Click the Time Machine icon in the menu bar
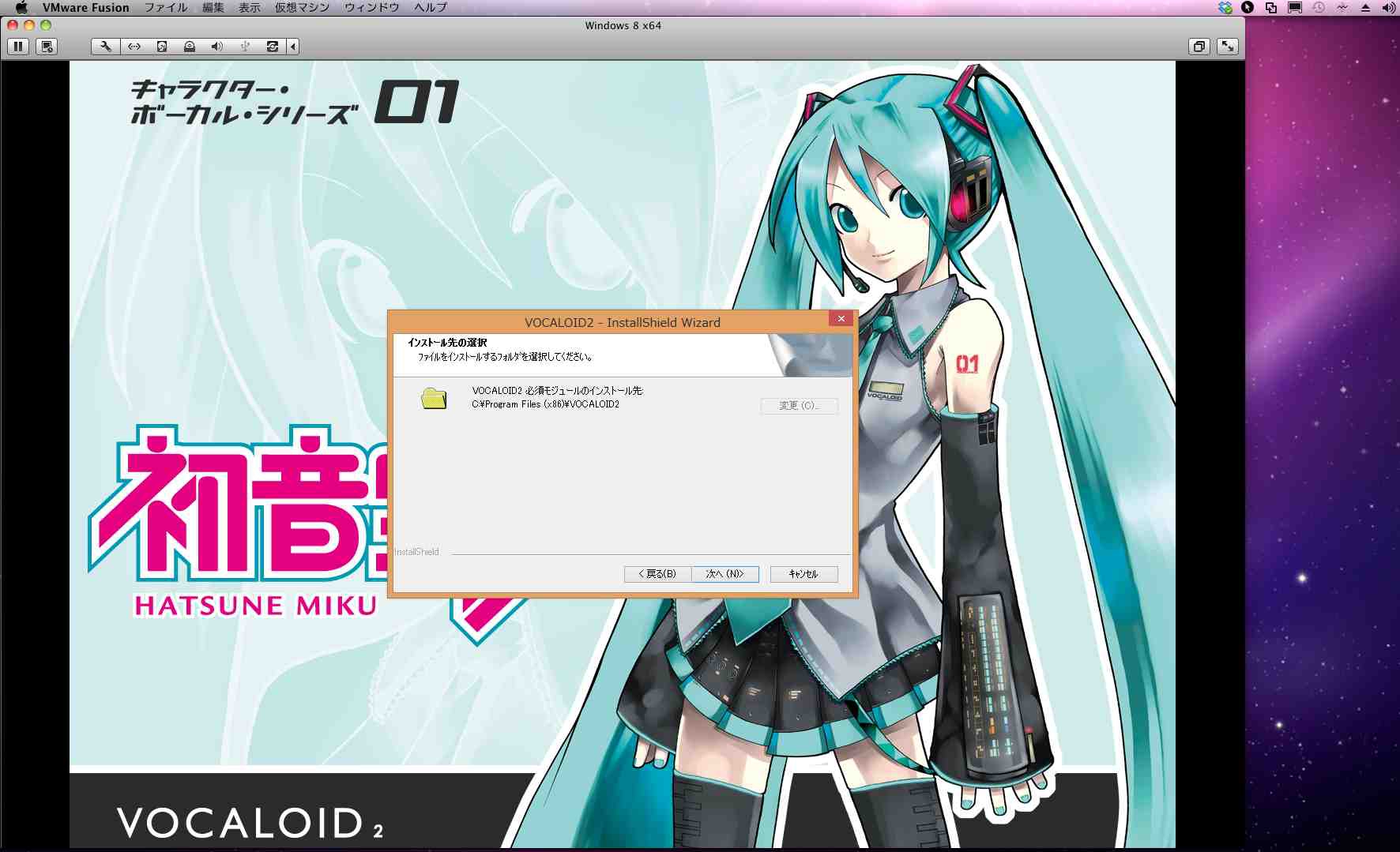Viewport: 1400px width, 852px height. (1319, 7)
